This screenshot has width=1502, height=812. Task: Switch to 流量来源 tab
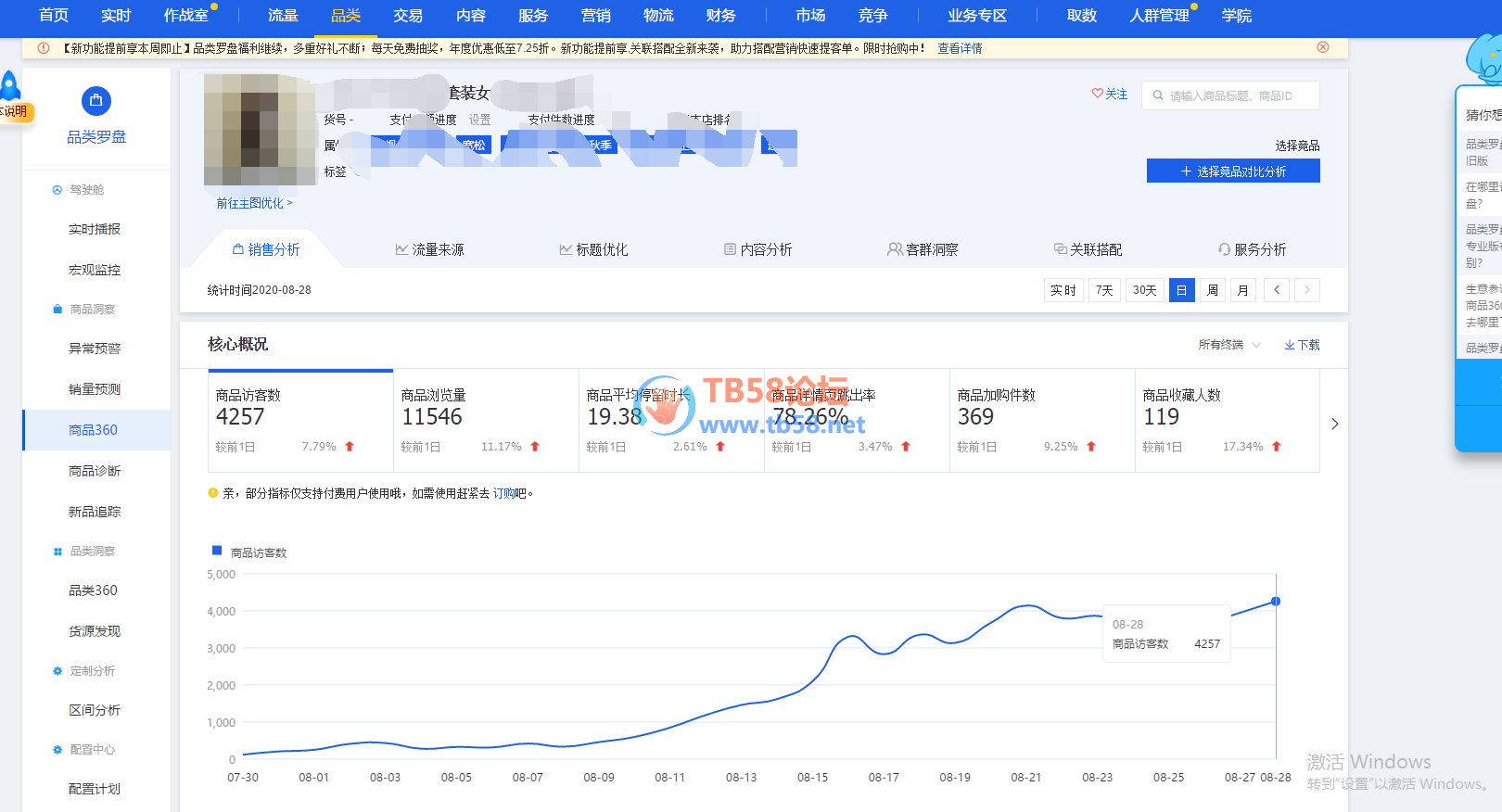click(x=429, y=249)
